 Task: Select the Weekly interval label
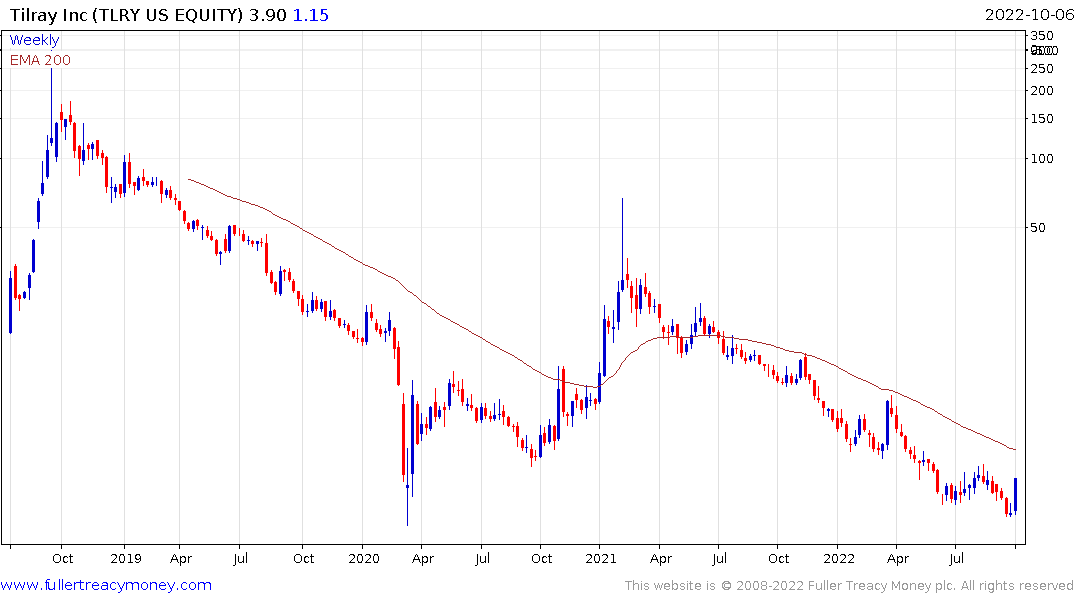coord(34,40)
